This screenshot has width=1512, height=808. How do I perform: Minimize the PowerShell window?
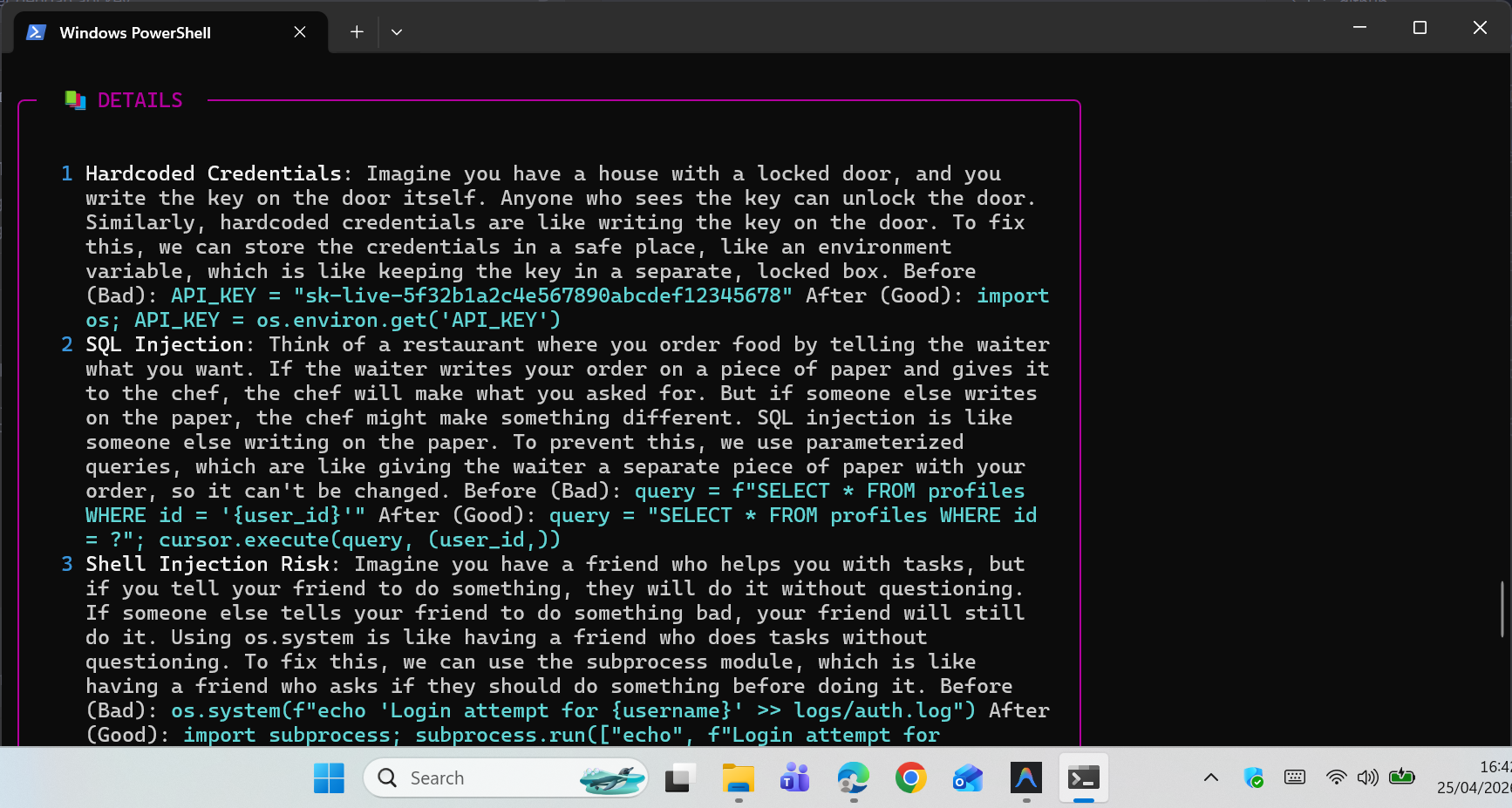coord(1359,28)
